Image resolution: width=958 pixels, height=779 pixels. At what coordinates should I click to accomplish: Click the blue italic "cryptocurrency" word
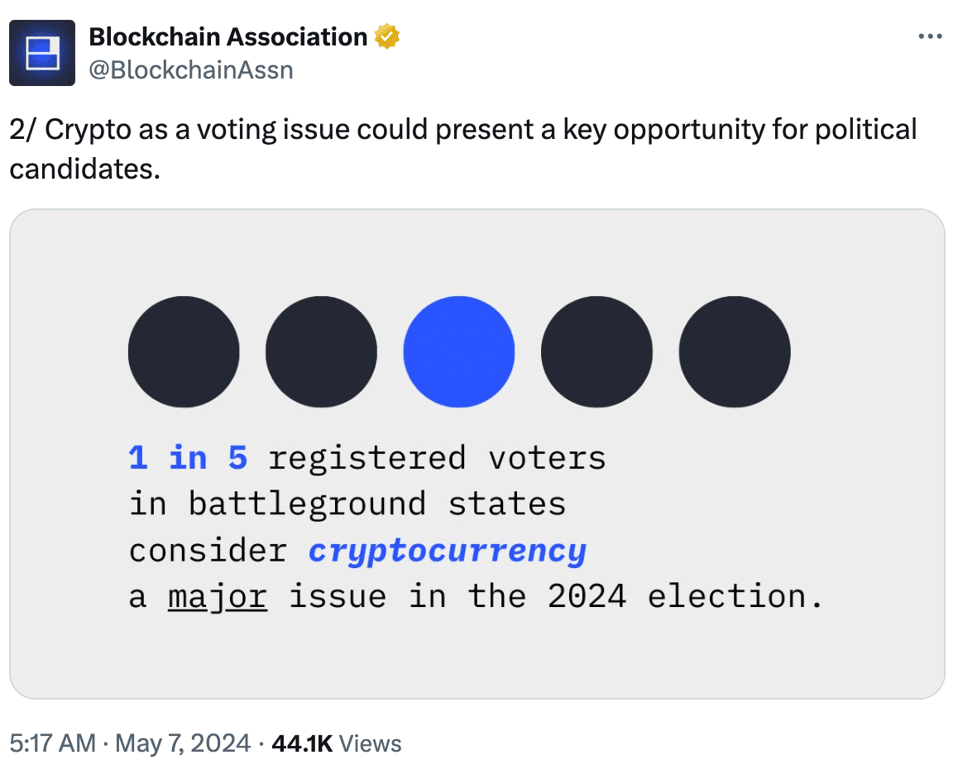[447, 551]
